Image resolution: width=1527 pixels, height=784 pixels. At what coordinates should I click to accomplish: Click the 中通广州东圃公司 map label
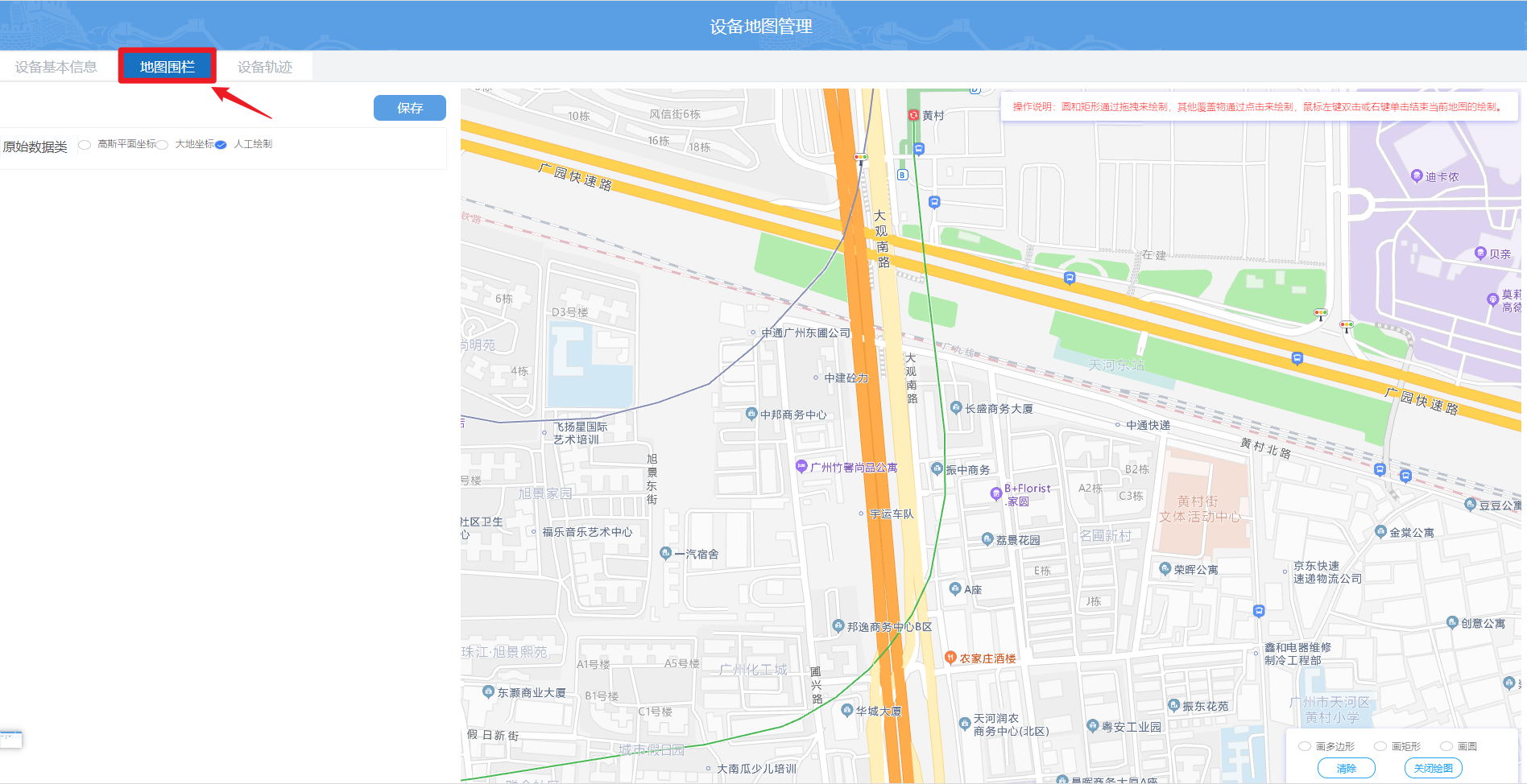tap(805, 332)
